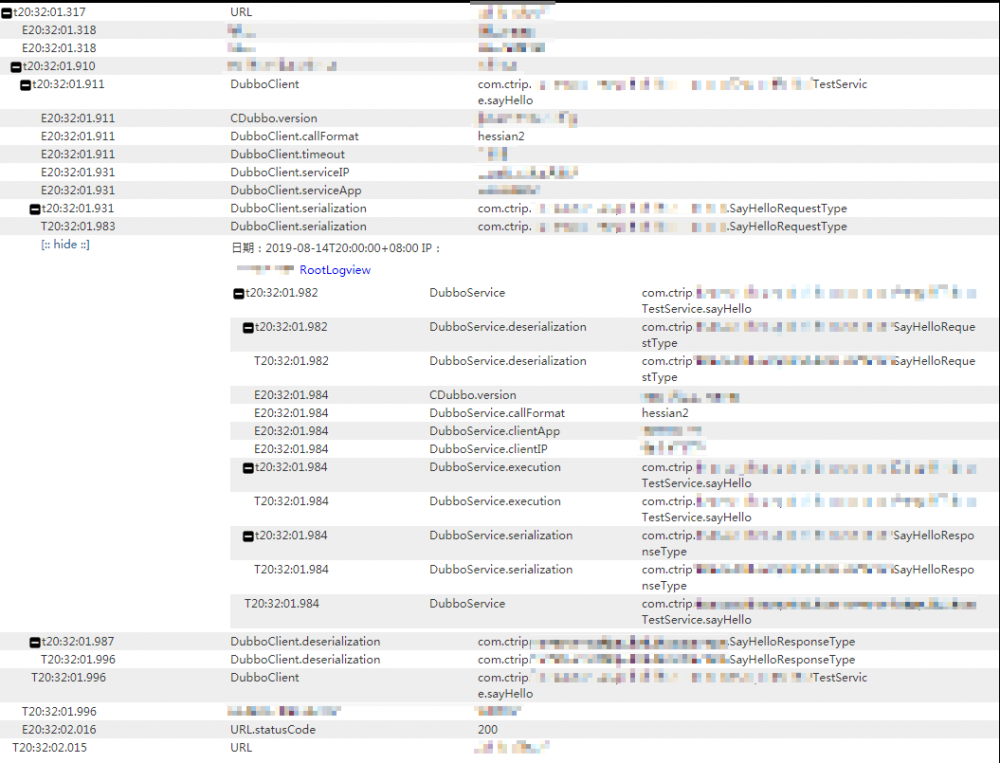Select the DubboService.callFormat label
Image resolution: width=1000 pixels, height=763 pixels.
497,413
